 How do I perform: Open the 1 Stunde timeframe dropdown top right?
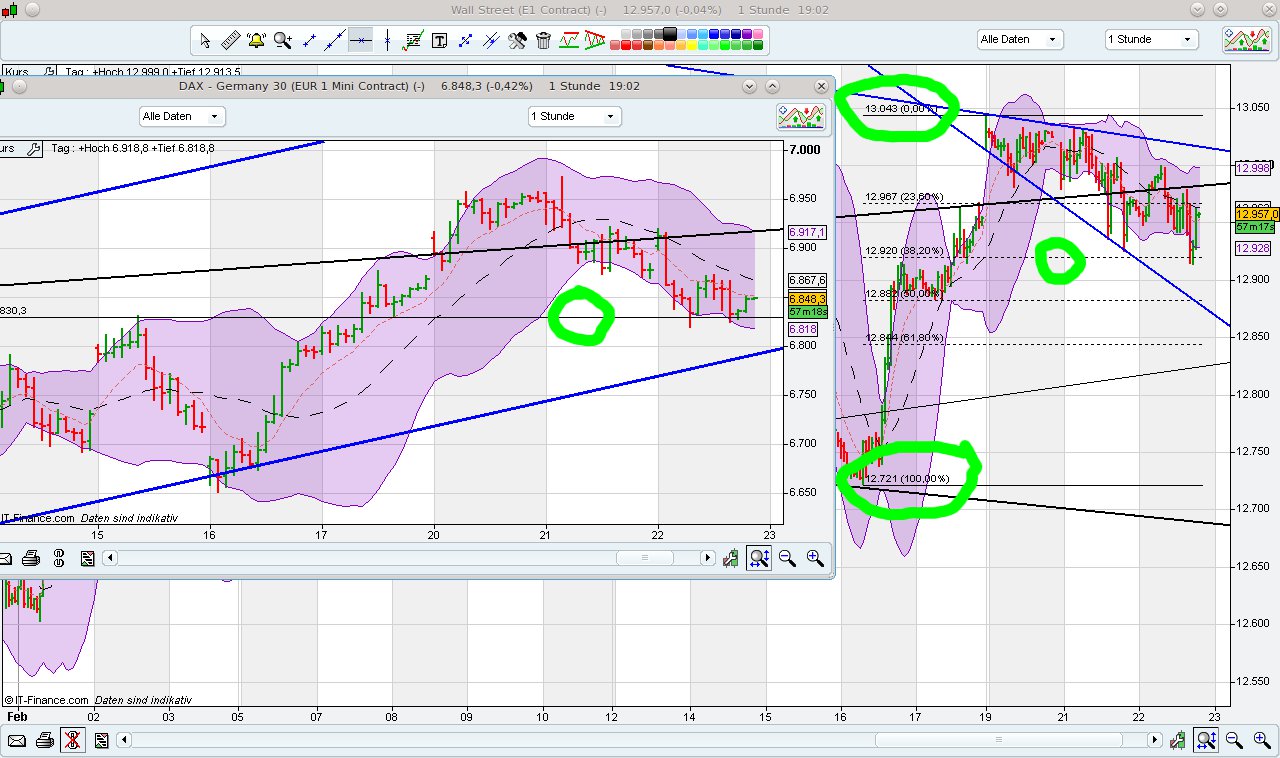(1150, 38)
